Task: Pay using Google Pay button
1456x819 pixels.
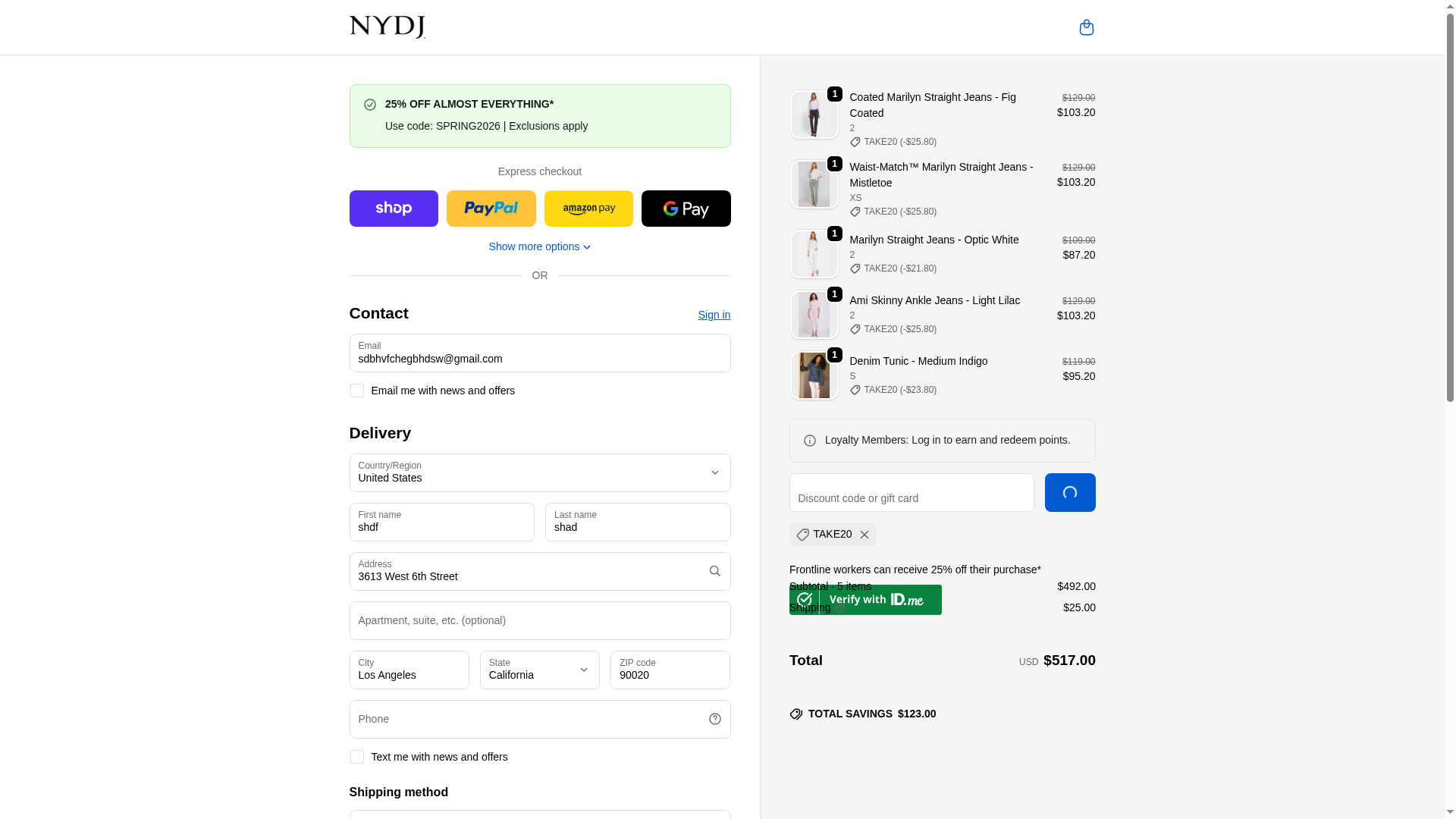Action: click(686, 209)
